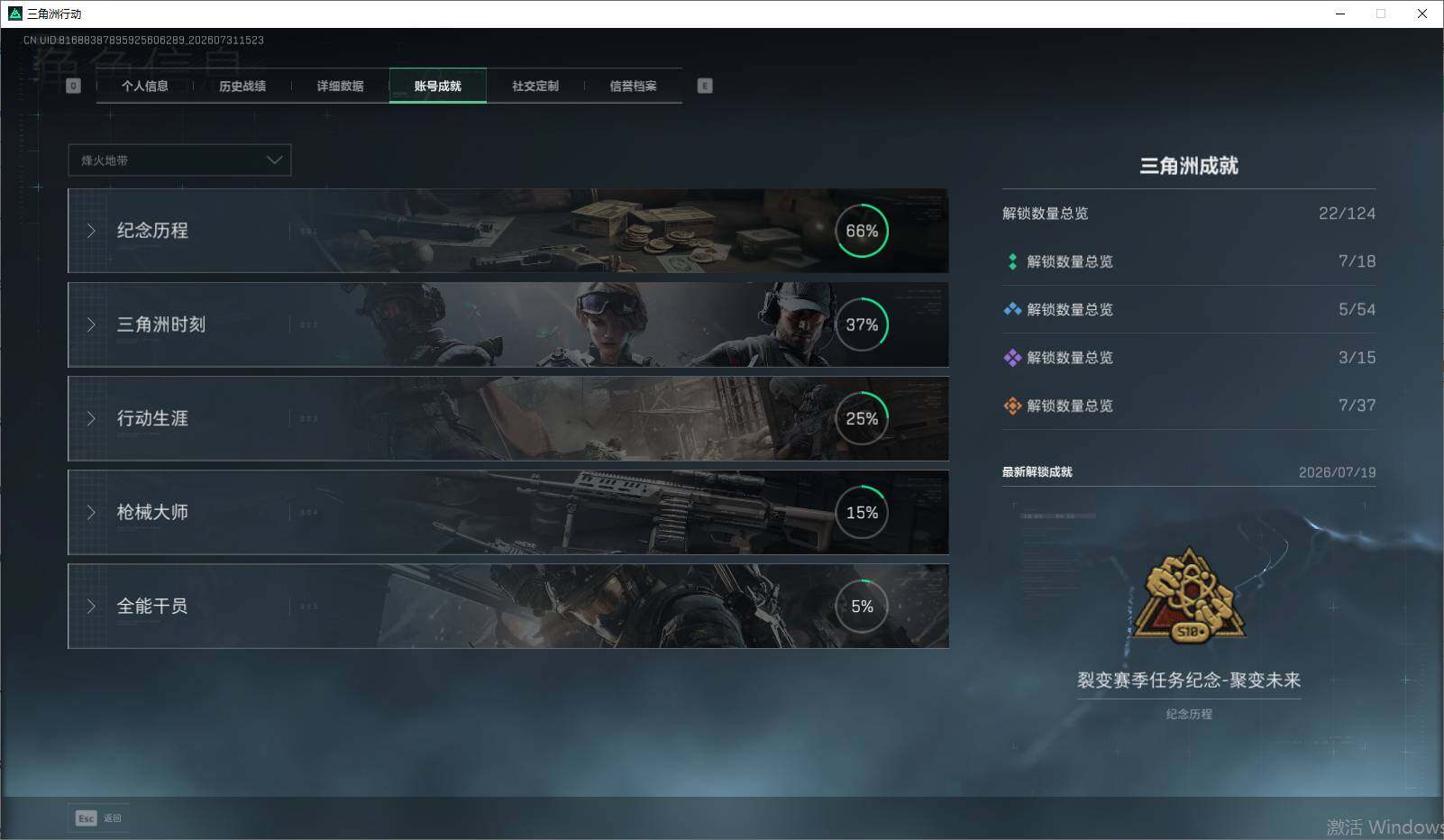This screenshot has width=1444, height=840.
Task: Expand the 全能干员 achievement category
Action: [x=508, y=606]
